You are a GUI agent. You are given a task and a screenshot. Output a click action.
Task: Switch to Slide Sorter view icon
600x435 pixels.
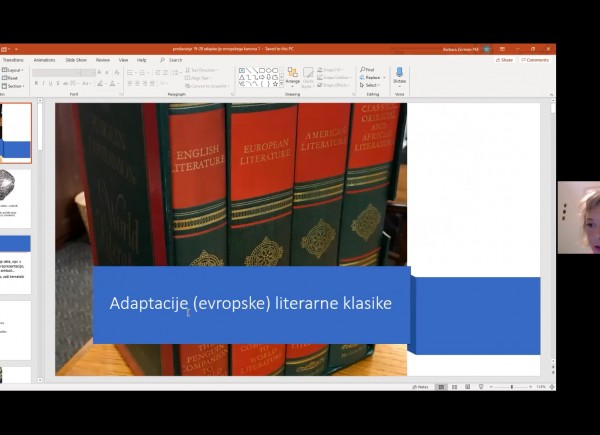[x=454, y=387]
